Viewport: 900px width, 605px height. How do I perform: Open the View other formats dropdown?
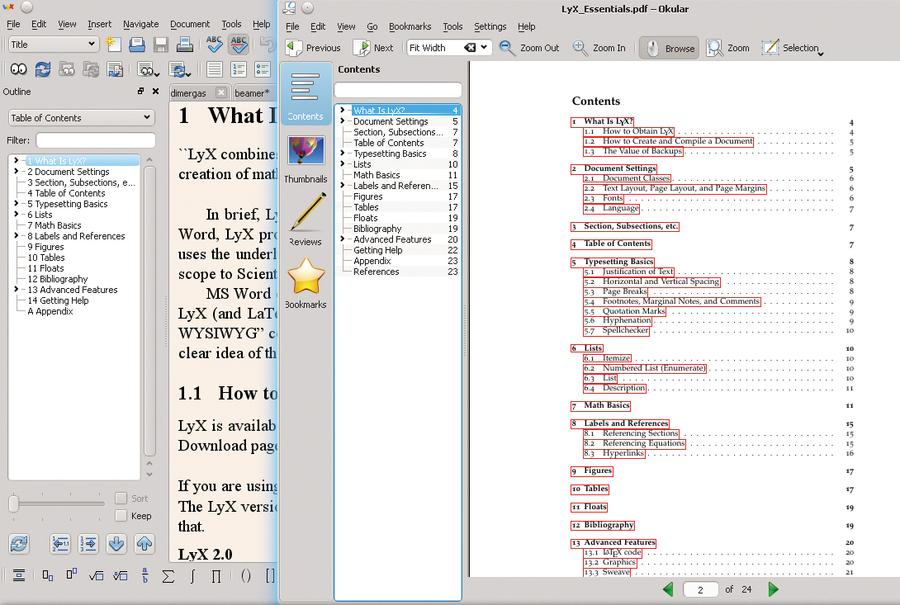pyautogui.click(x=148, y=70)
